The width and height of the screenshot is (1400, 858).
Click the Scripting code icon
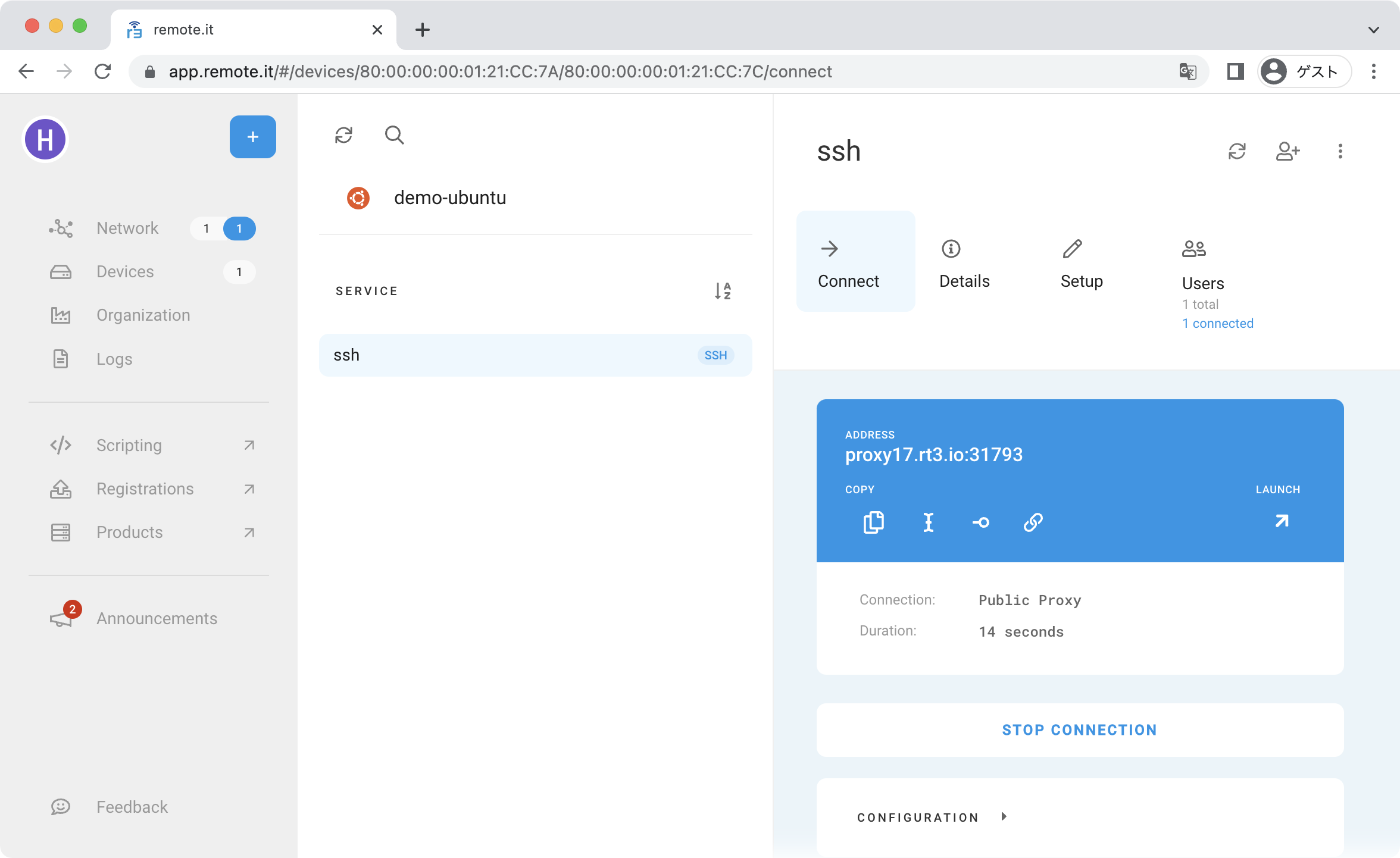61,445
